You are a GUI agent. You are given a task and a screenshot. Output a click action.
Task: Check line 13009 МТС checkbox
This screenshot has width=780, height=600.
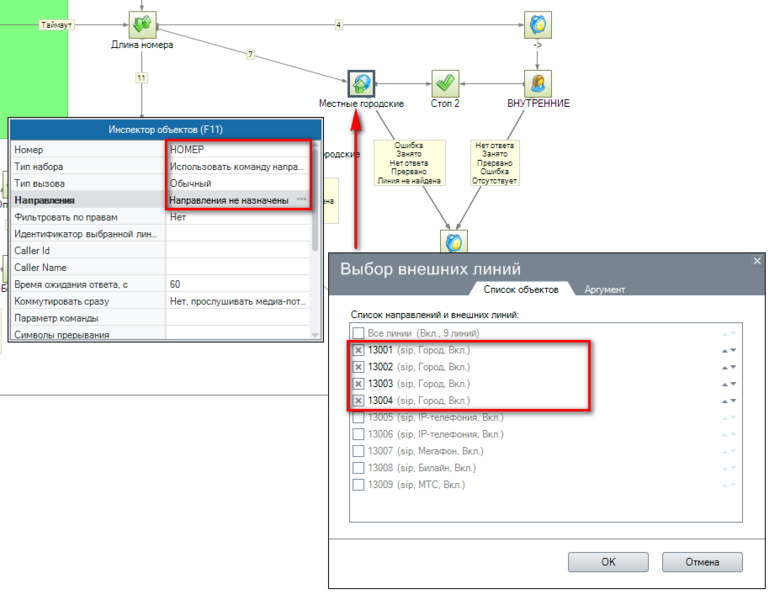point(358,484)
